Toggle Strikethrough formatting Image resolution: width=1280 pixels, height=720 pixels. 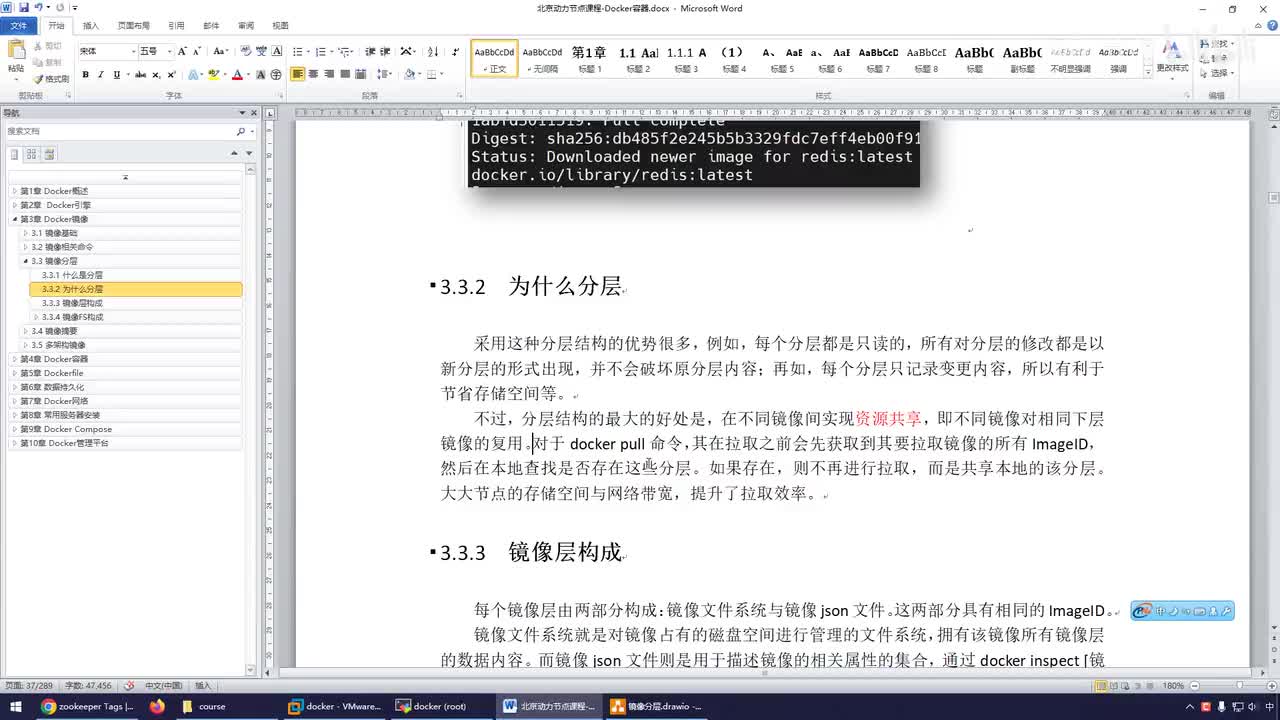[141, 74]
